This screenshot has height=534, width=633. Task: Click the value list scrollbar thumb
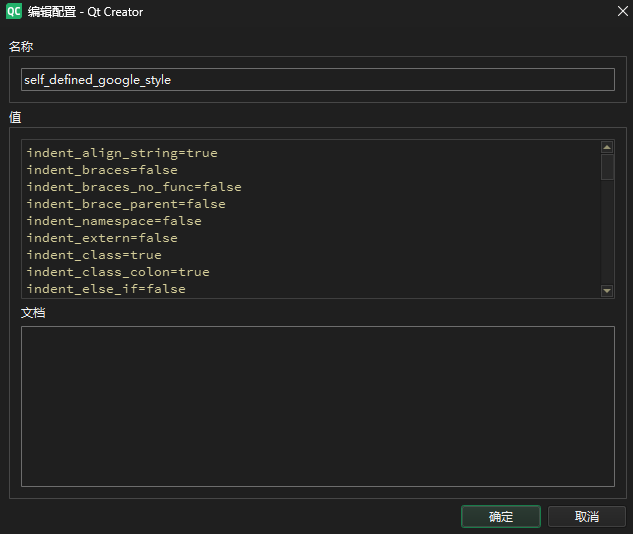coord(607,166)
